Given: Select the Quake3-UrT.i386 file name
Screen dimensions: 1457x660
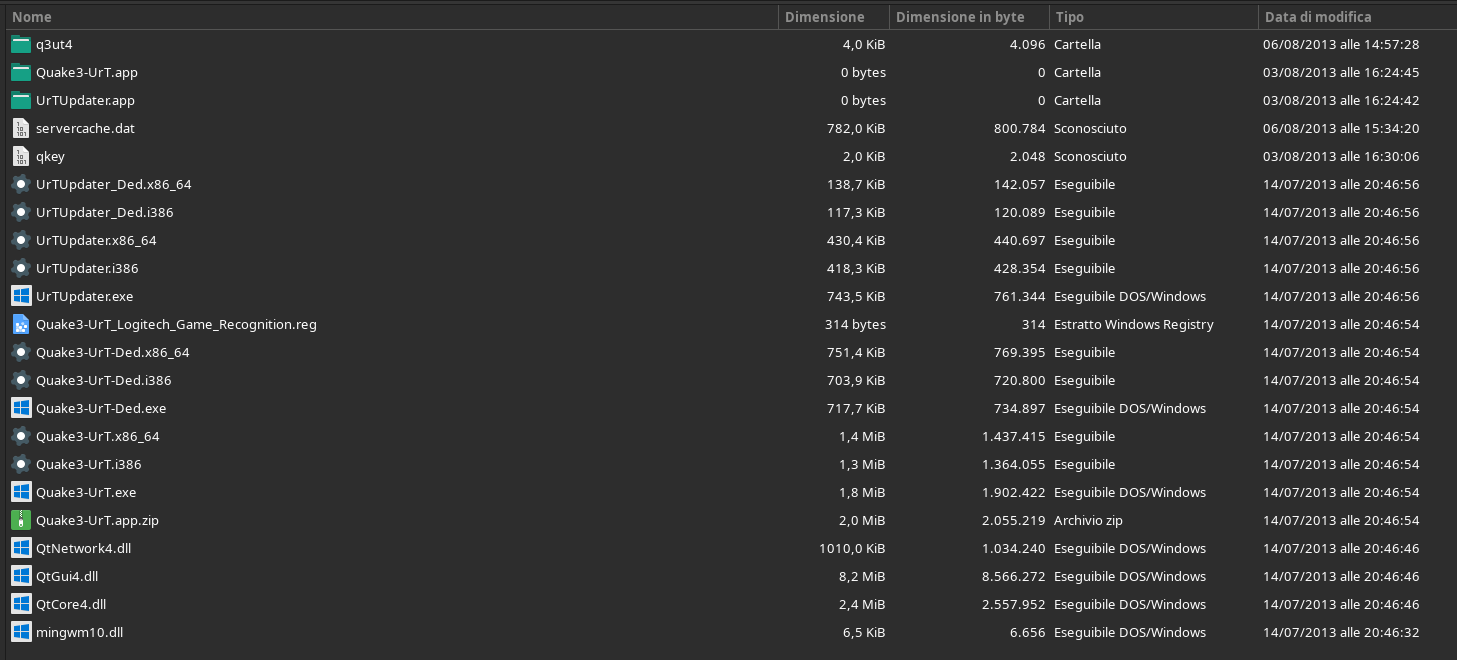Looking at the screenshot, I should (x=89, y=464).
